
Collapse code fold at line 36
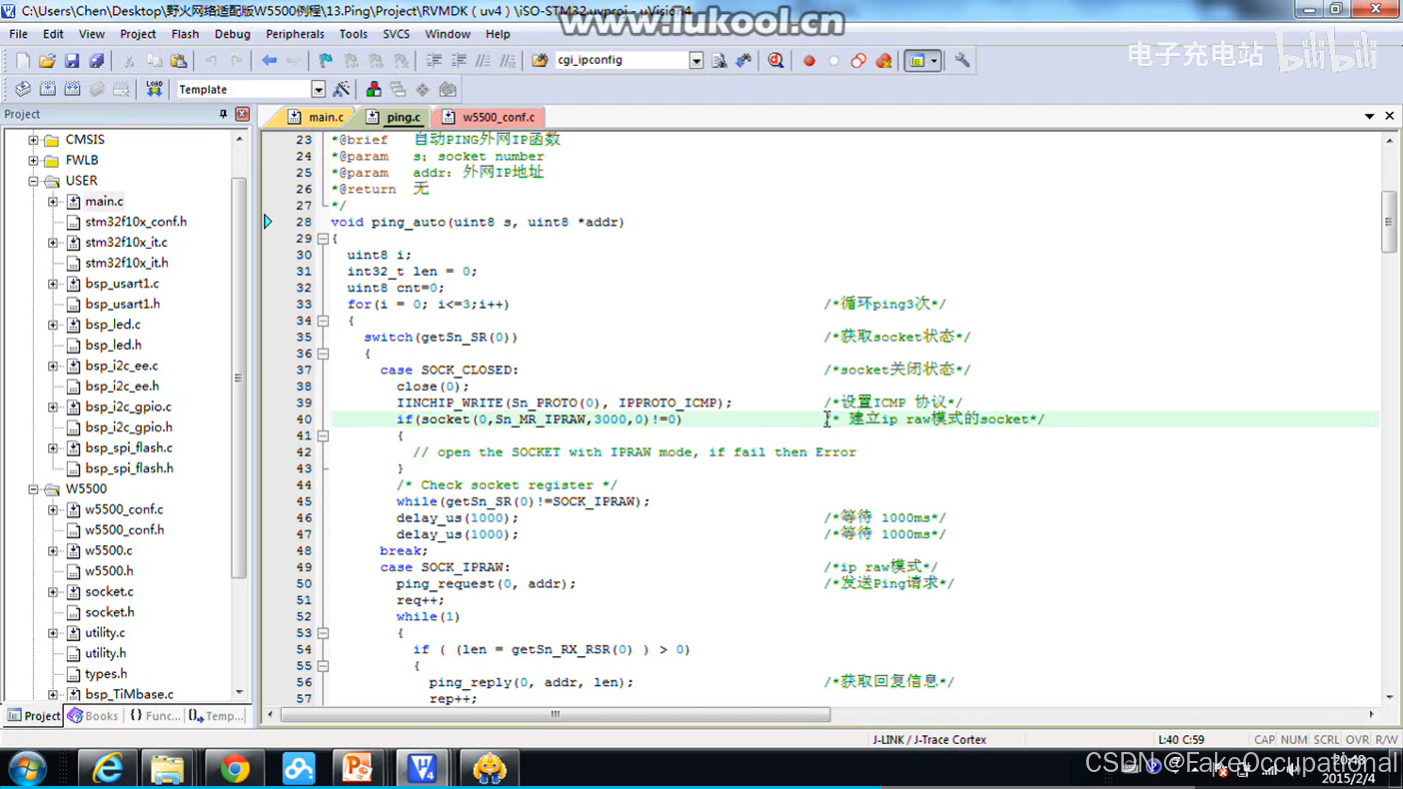click(x=323, y=354)
